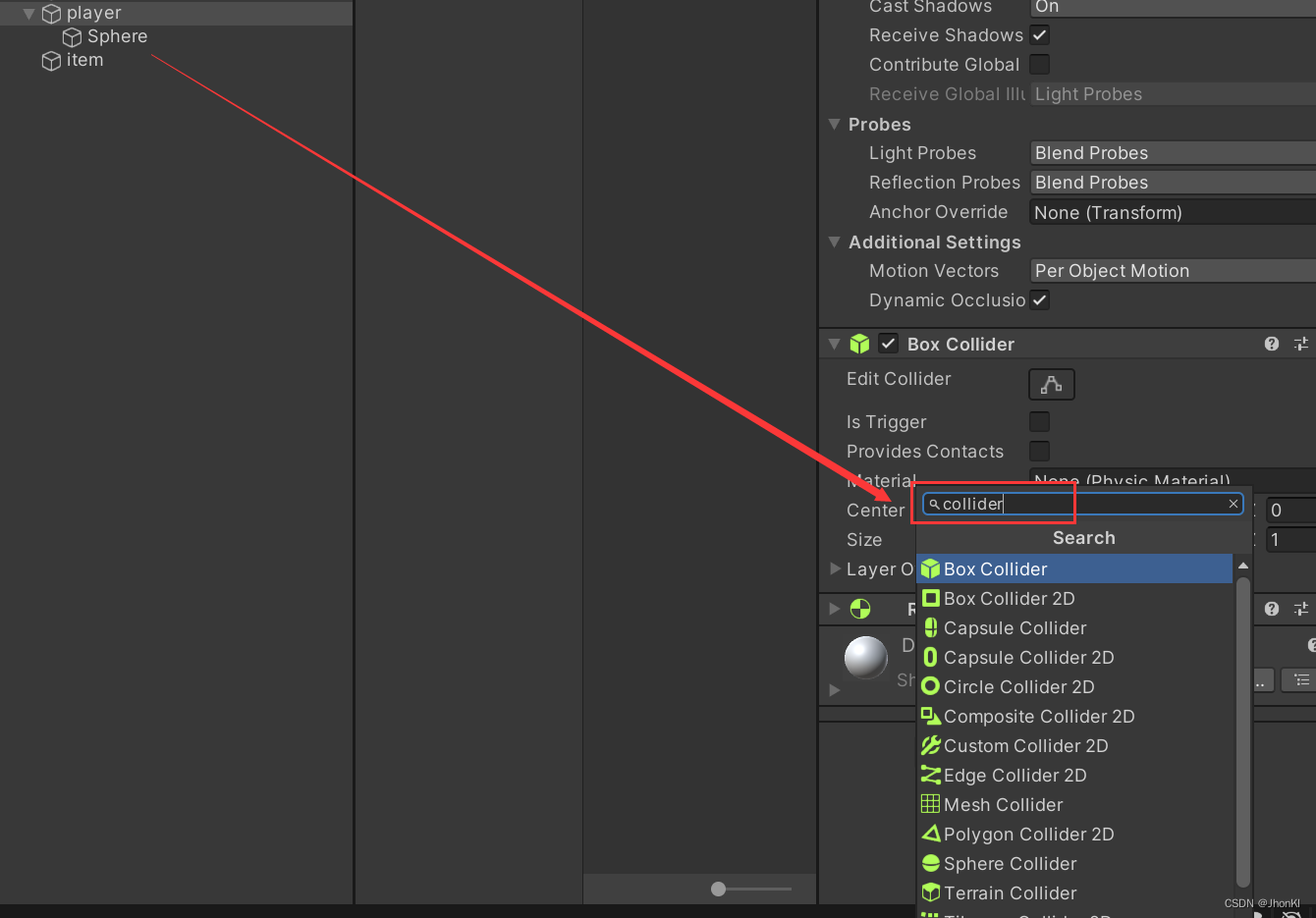
Task: Click the player cube icon
Action: [51, 14]
